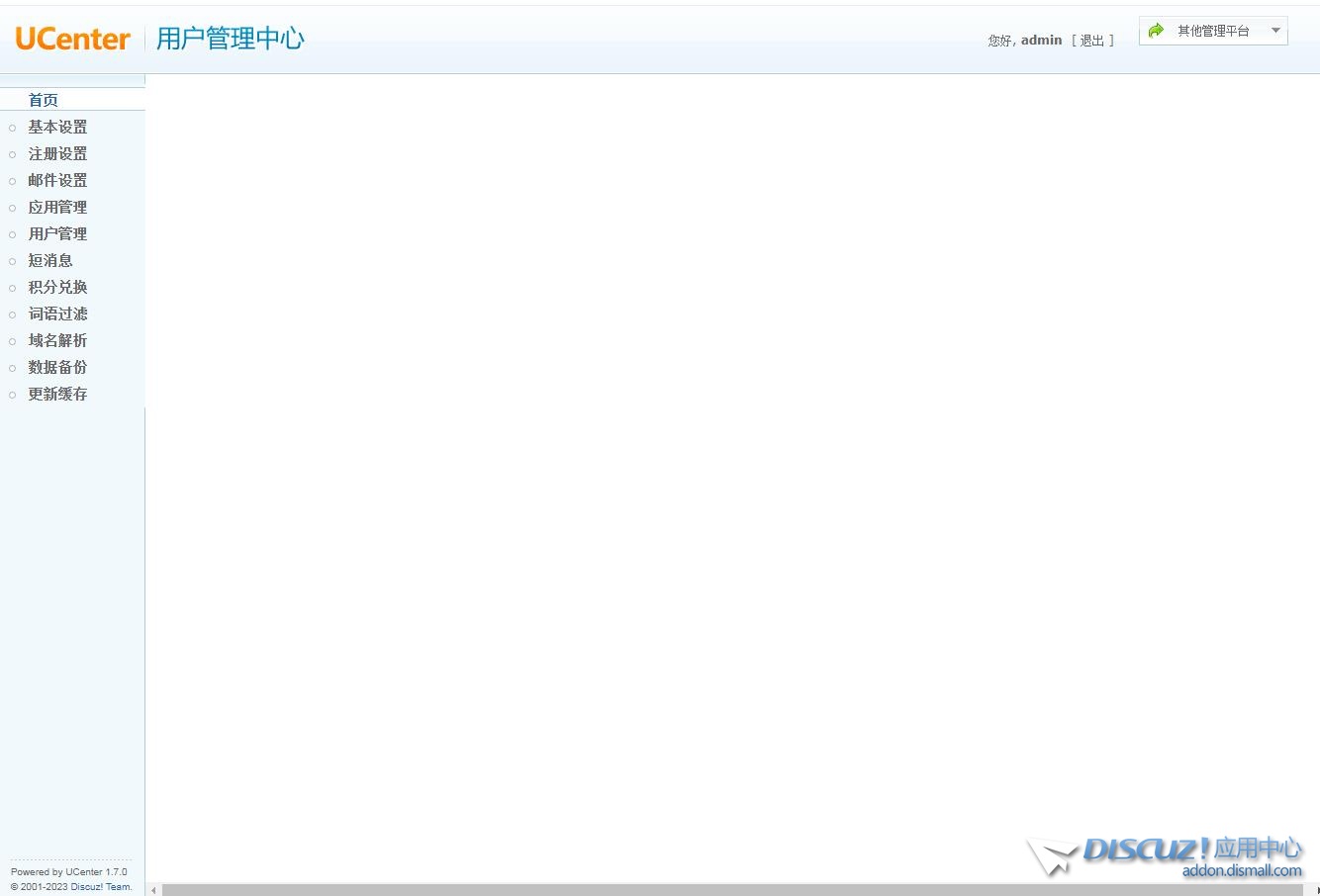
Task: Click the 用户管理中心 header title
Action: 230,39
